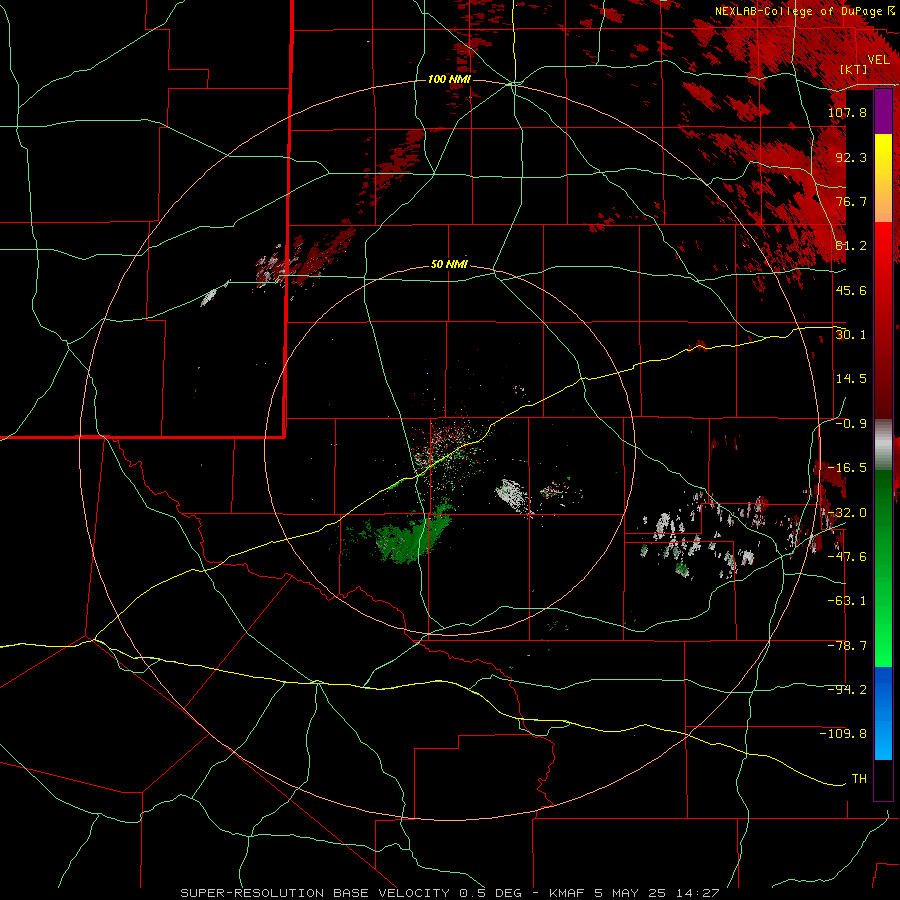The height and width of the screenshot is (900, 900).
Task: Select the -32.0 velocity scale value
Action: (x=847, y=512)
